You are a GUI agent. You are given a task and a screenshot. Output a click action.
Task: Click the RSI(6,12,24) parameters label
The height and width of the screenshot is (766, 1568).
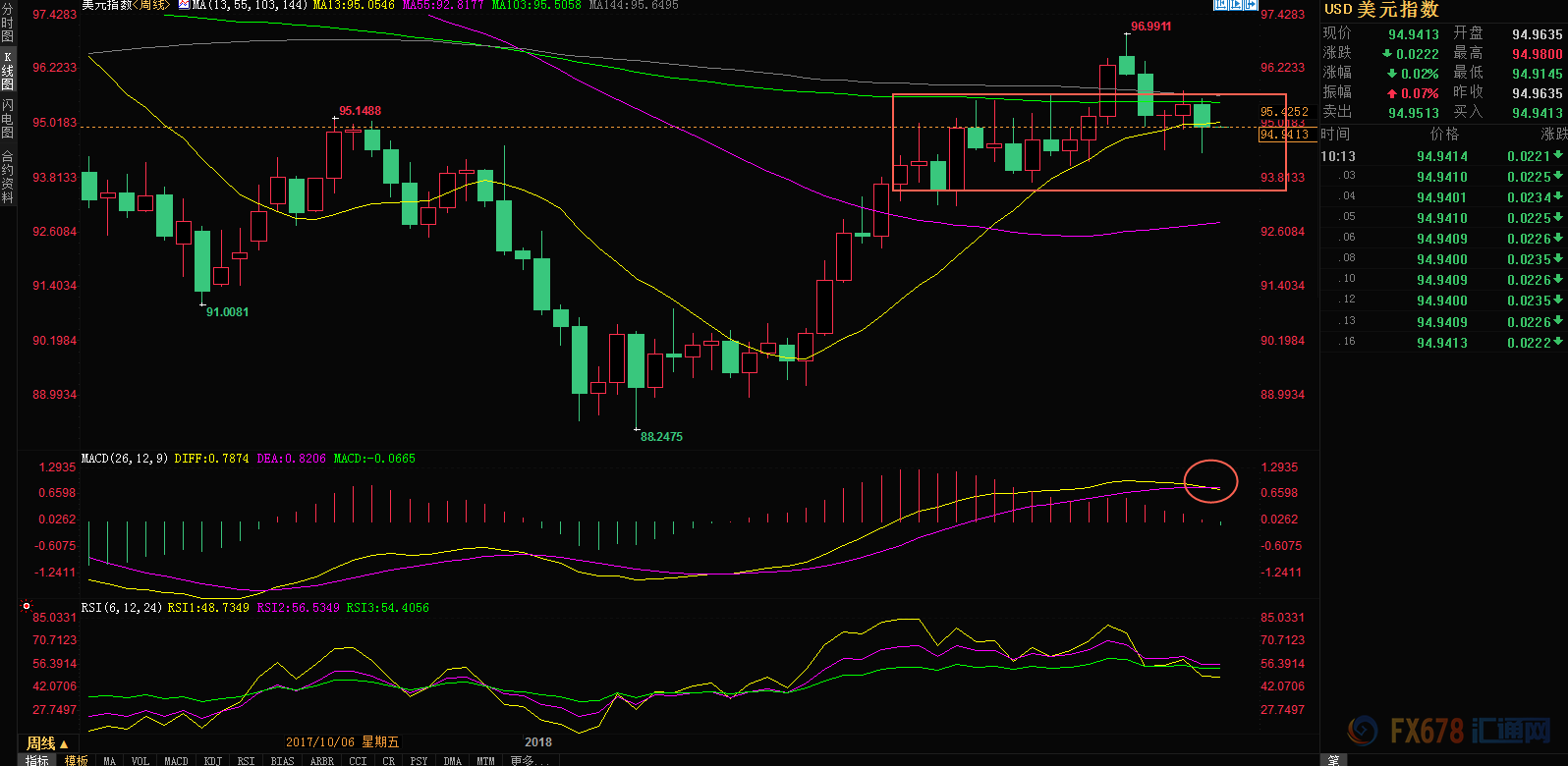pos(122,608)
